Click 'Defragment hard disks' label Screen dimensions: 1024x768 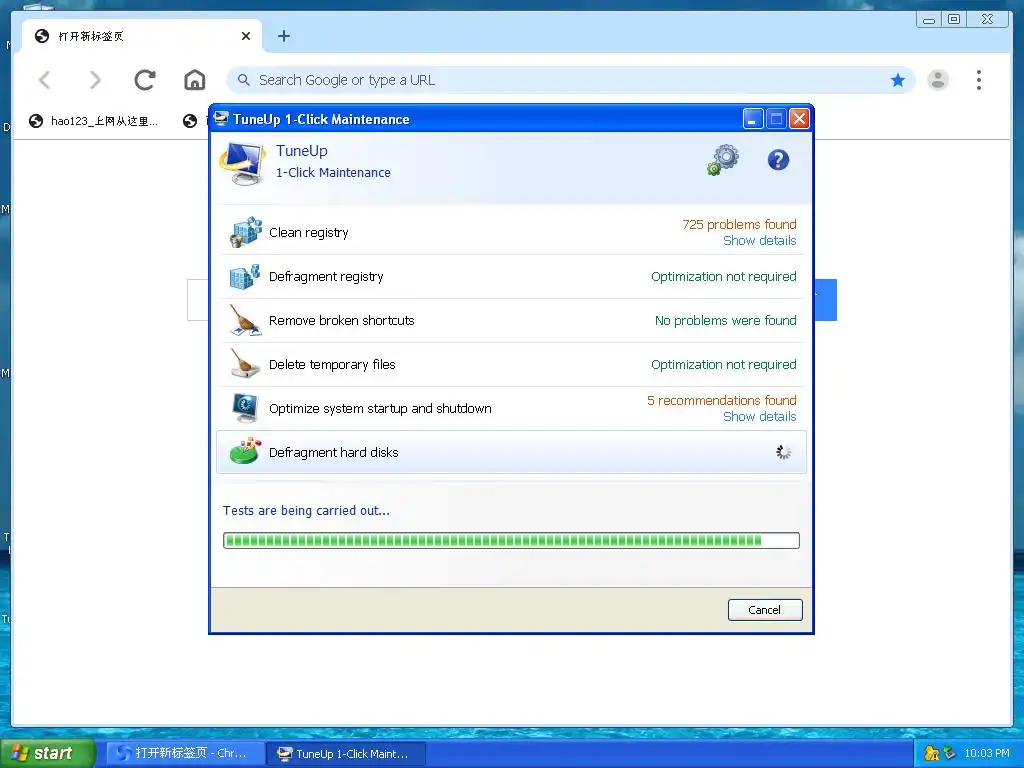334,453
